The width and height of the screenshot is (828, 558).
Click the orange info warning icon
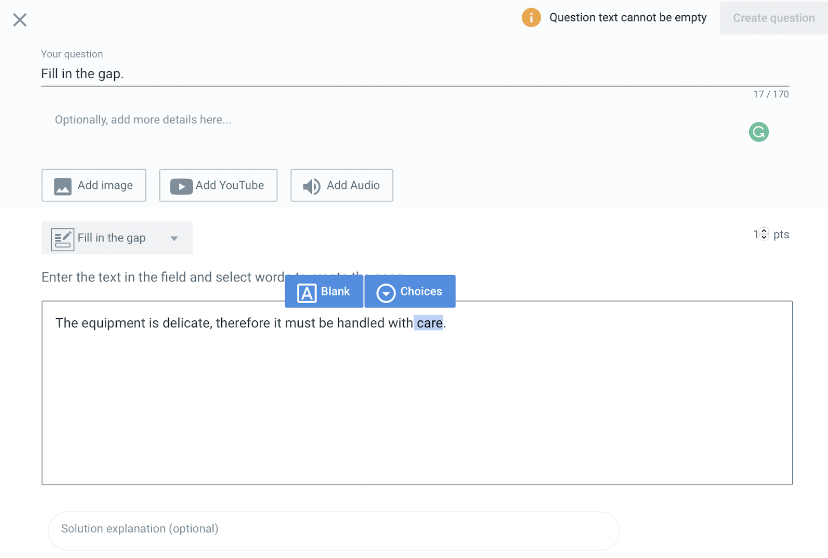[531, 17]
